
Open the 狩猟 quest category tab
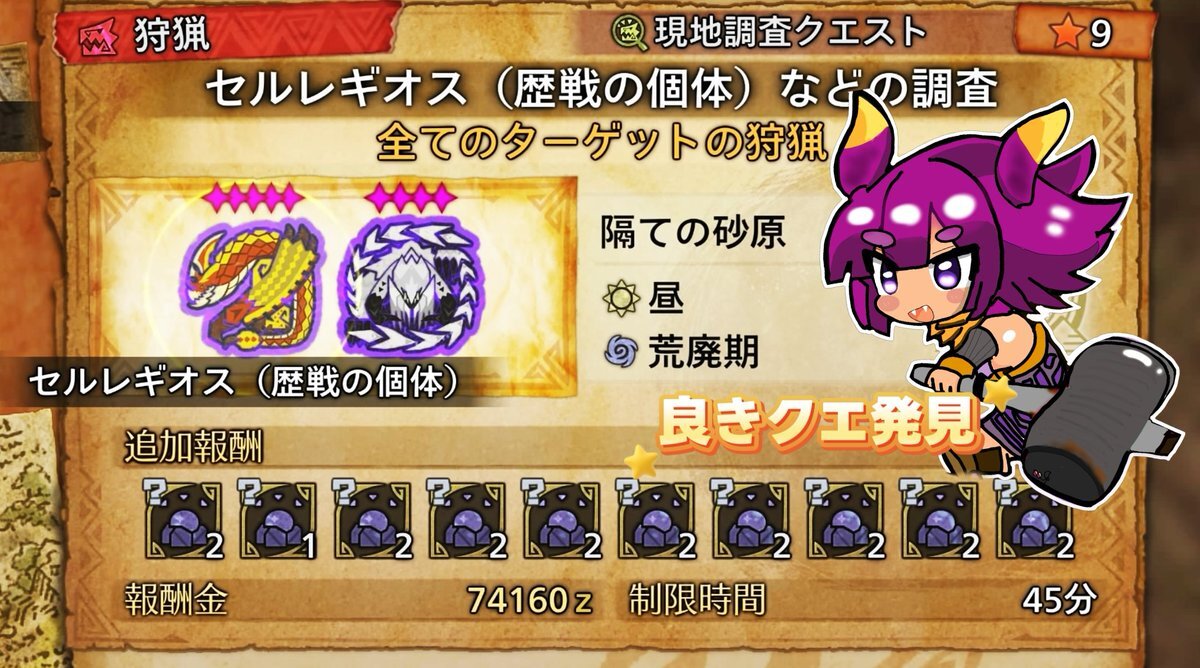pyautogui.click(x=167, y=34)
